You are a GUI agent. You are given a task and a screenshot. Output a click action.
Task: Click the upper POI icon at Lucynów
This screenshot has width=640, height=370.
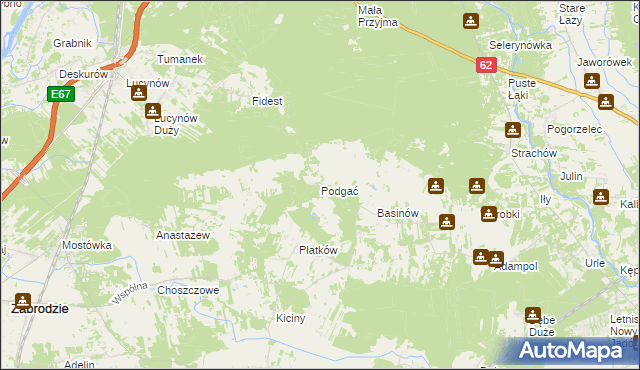point(139,93)
